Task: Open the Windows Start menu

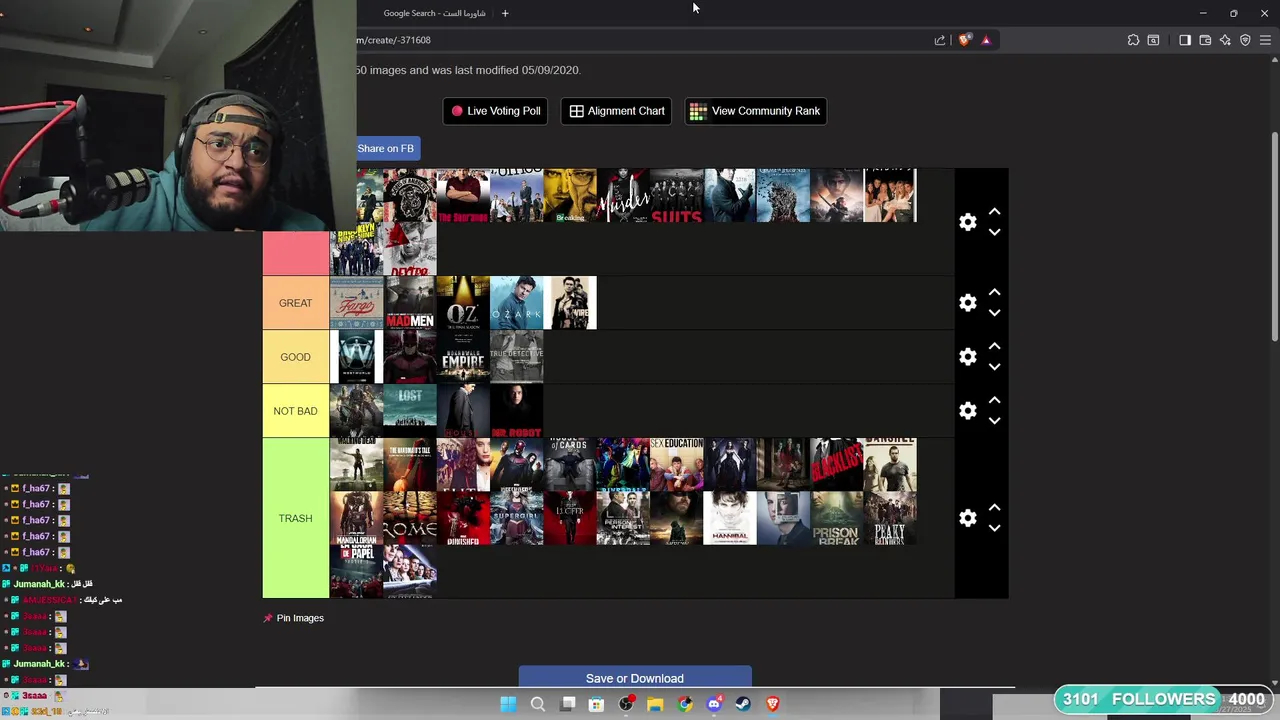Action: pyautogui.click(x=508, y=704)
